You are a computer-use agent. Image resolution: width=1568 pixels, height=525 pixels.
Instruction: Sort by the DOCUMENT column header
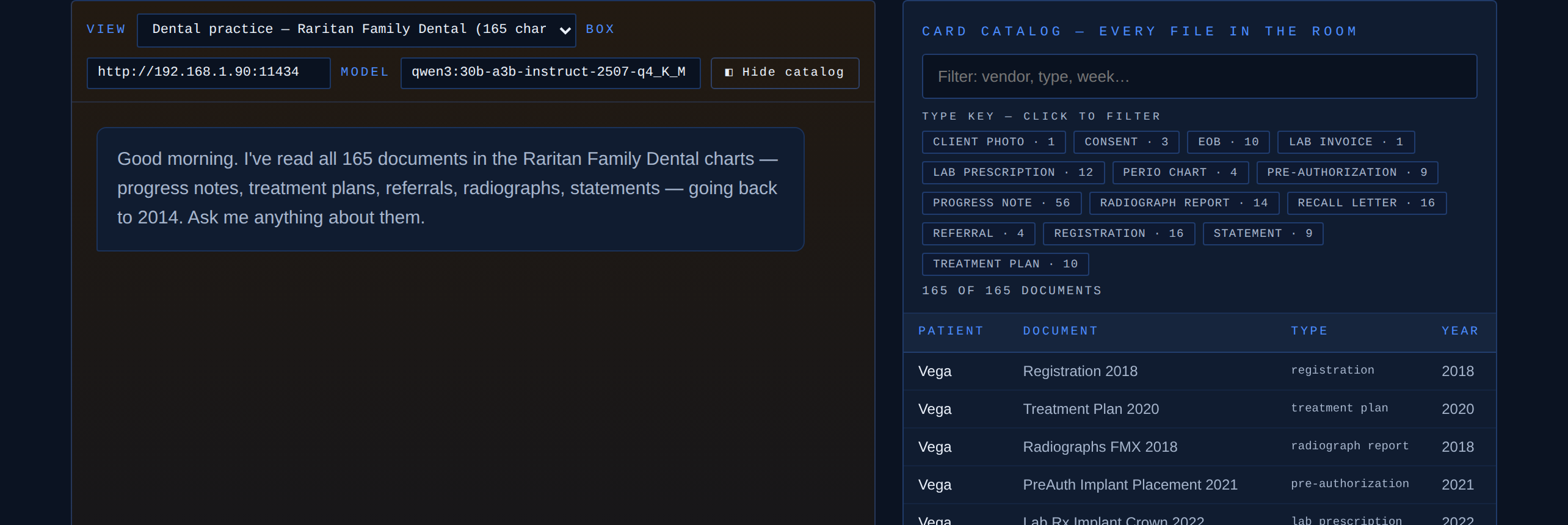tap(1060, 331)
